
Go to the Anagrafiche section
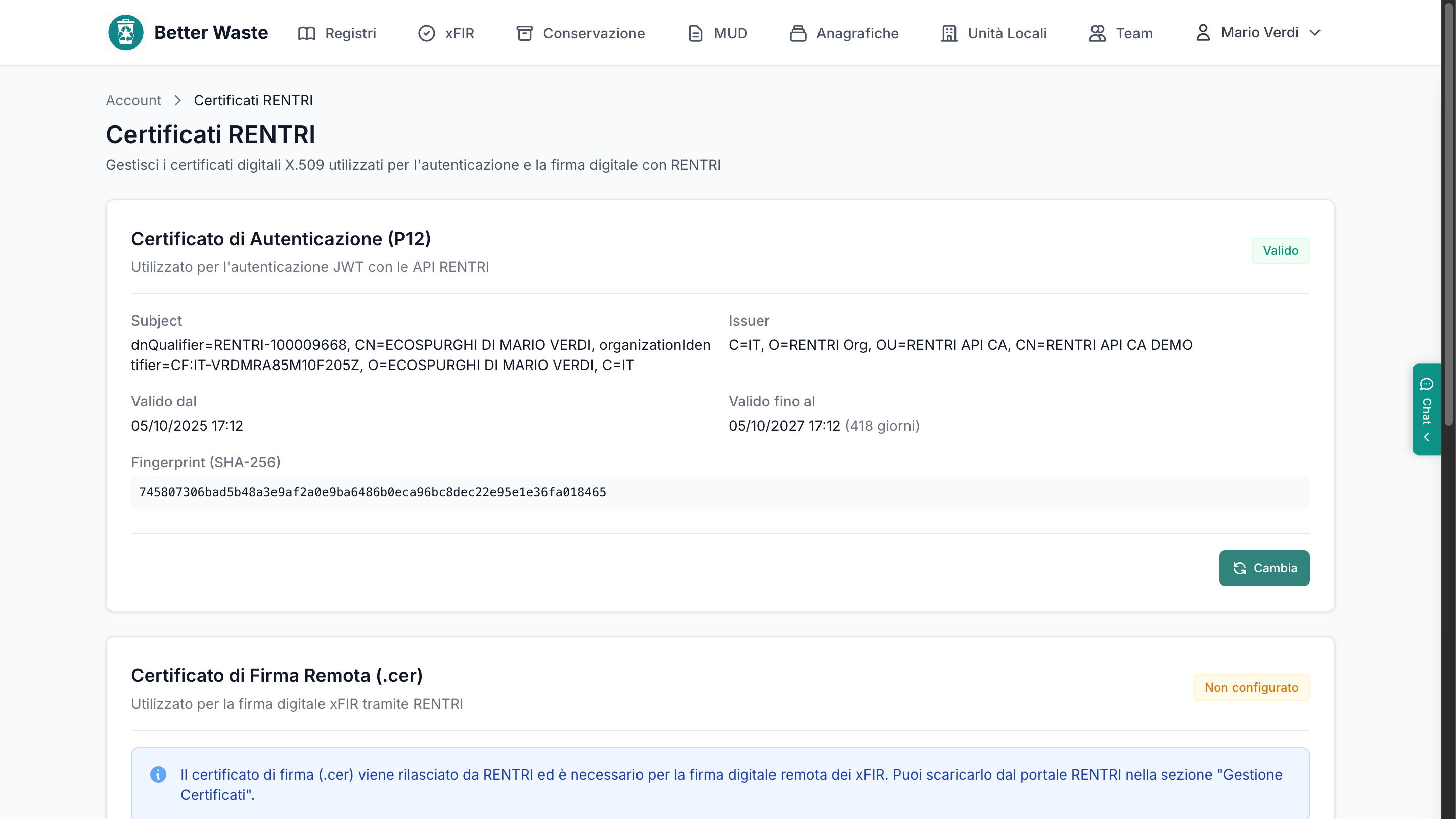pos(843,33)
